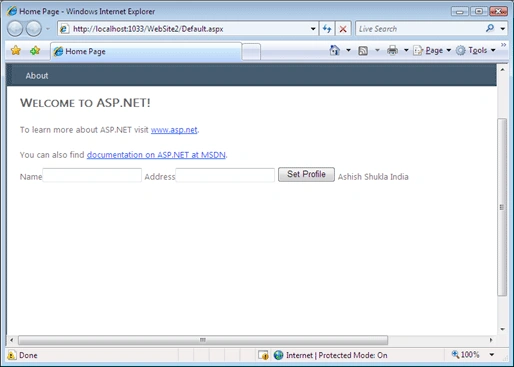
Task: Click the Address text box
Action: [x=225, y=175]
